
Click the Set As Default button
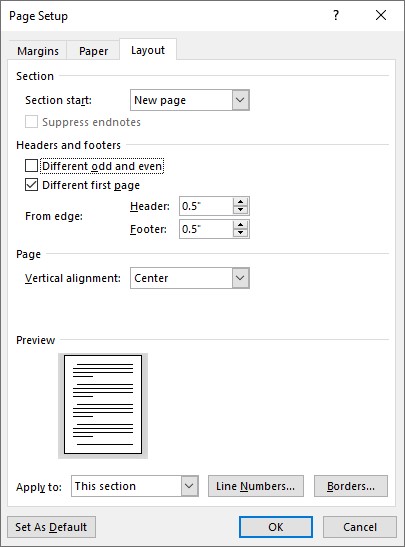pos(51,527)
